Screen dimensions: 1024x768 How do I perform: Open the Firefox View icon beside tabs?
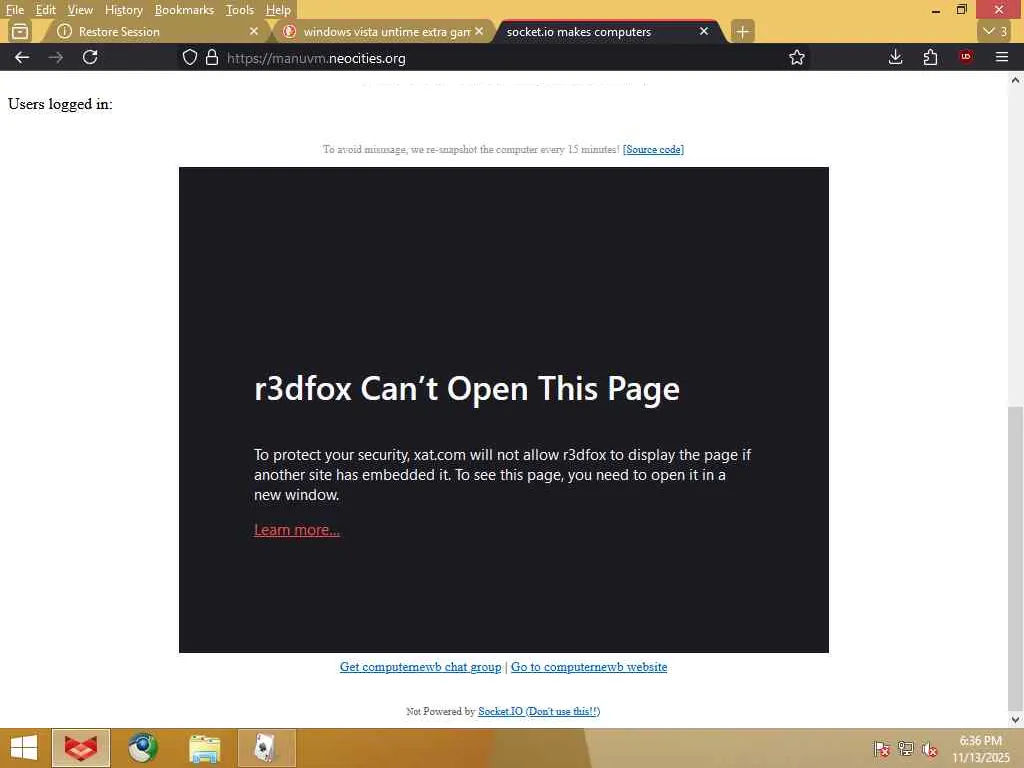[x=20, y=31]
